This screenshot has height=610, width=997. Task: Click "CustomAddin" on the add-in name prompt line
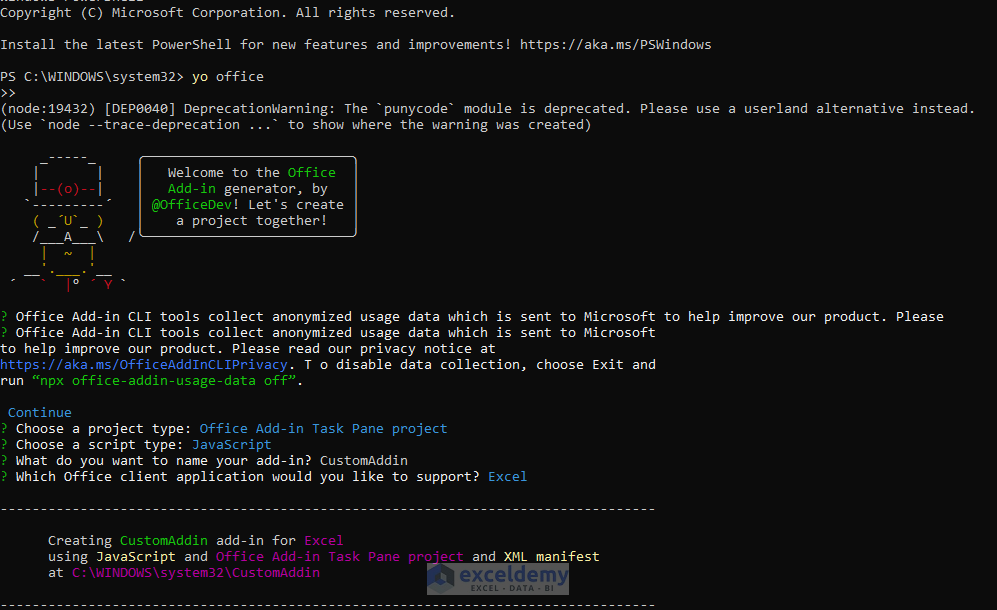click(363, 460)
